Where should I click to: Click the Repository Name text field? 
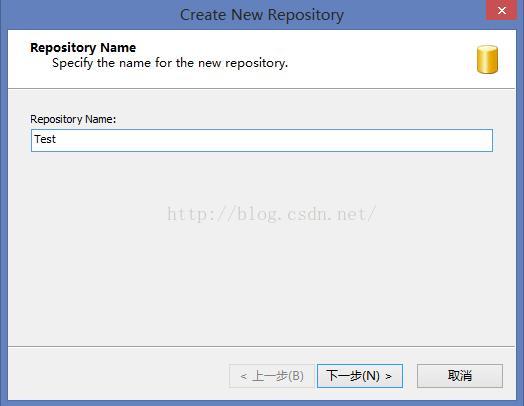[262, 140]
